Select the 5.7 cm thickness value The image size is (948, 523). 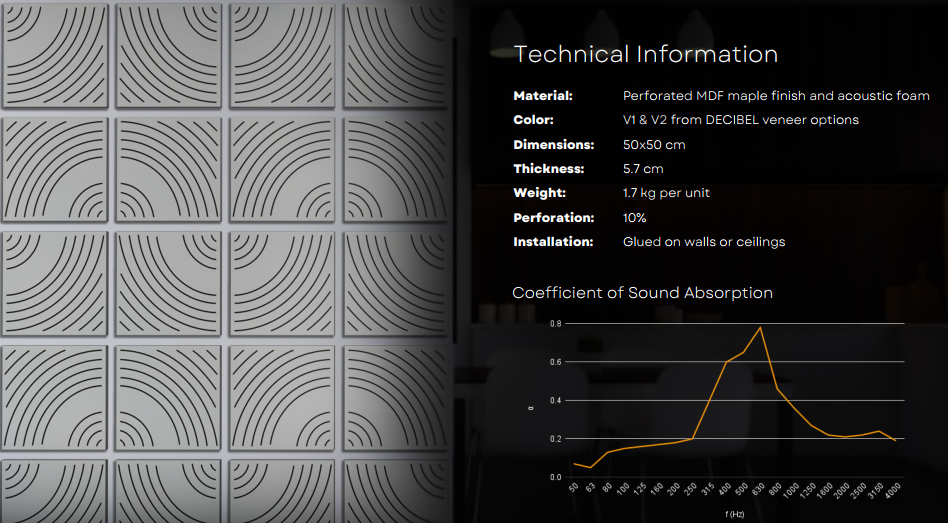point(643,169)
